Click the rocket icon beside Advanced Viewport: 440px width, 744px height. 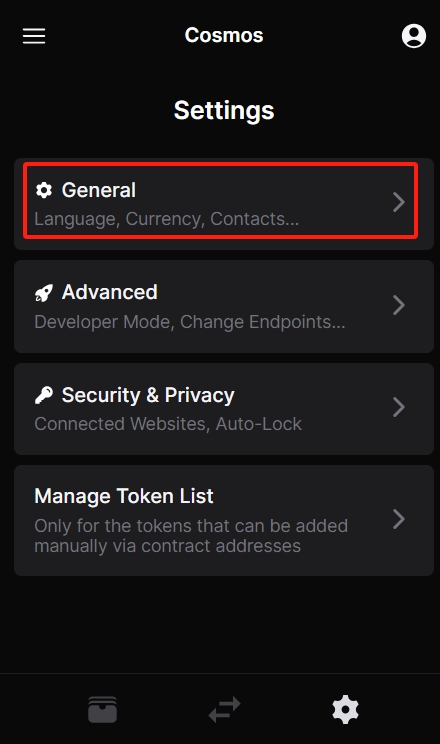point(44,293)
